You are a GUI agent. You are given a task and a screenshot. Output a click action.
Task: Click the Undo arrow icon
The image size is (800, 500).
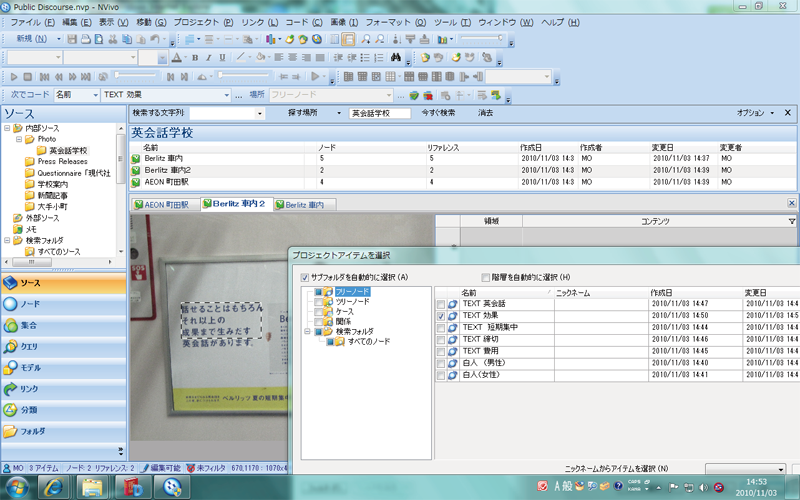click(155, 39)
